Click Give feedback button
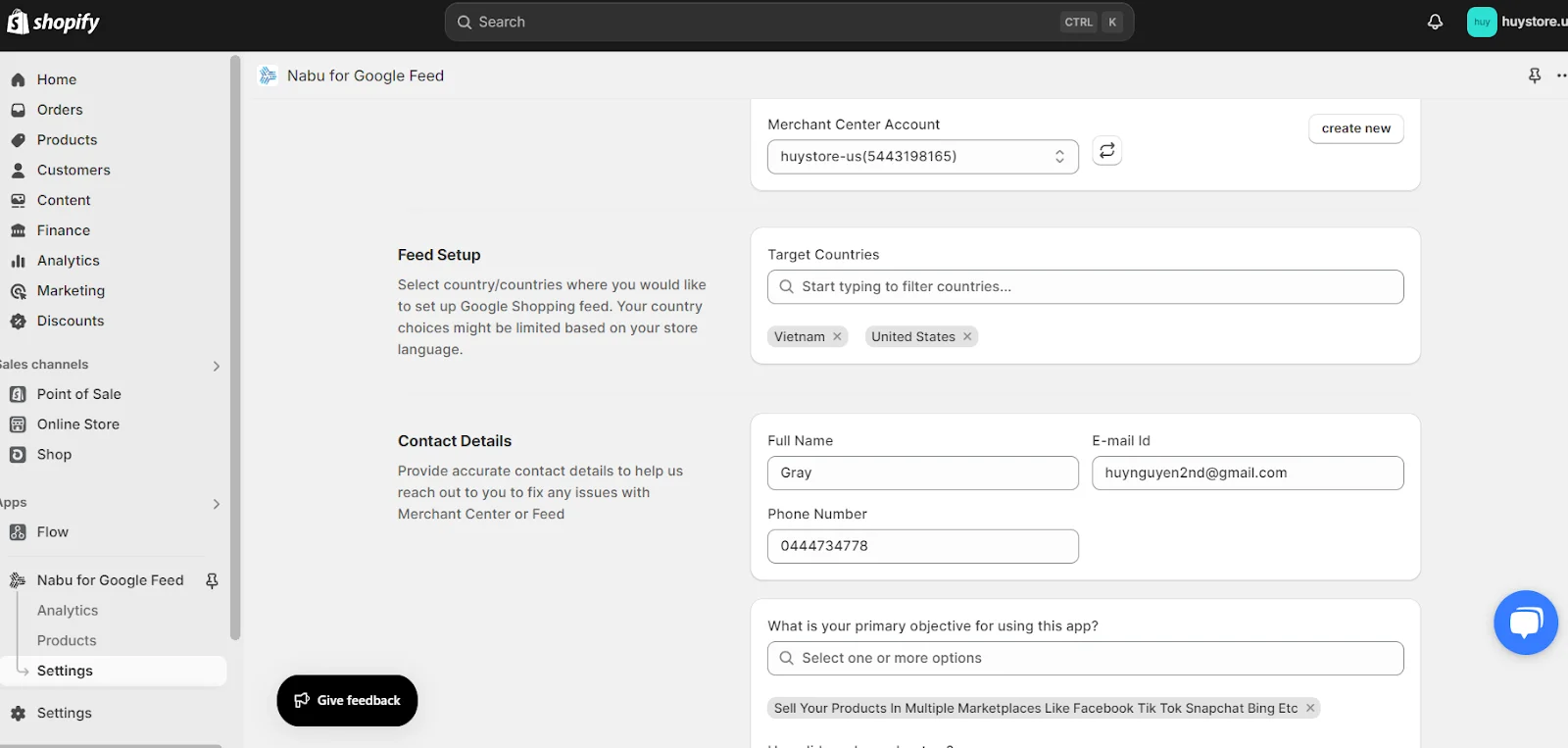The width and height of the screenshot is (1568, 748). [x=347, y=701]
